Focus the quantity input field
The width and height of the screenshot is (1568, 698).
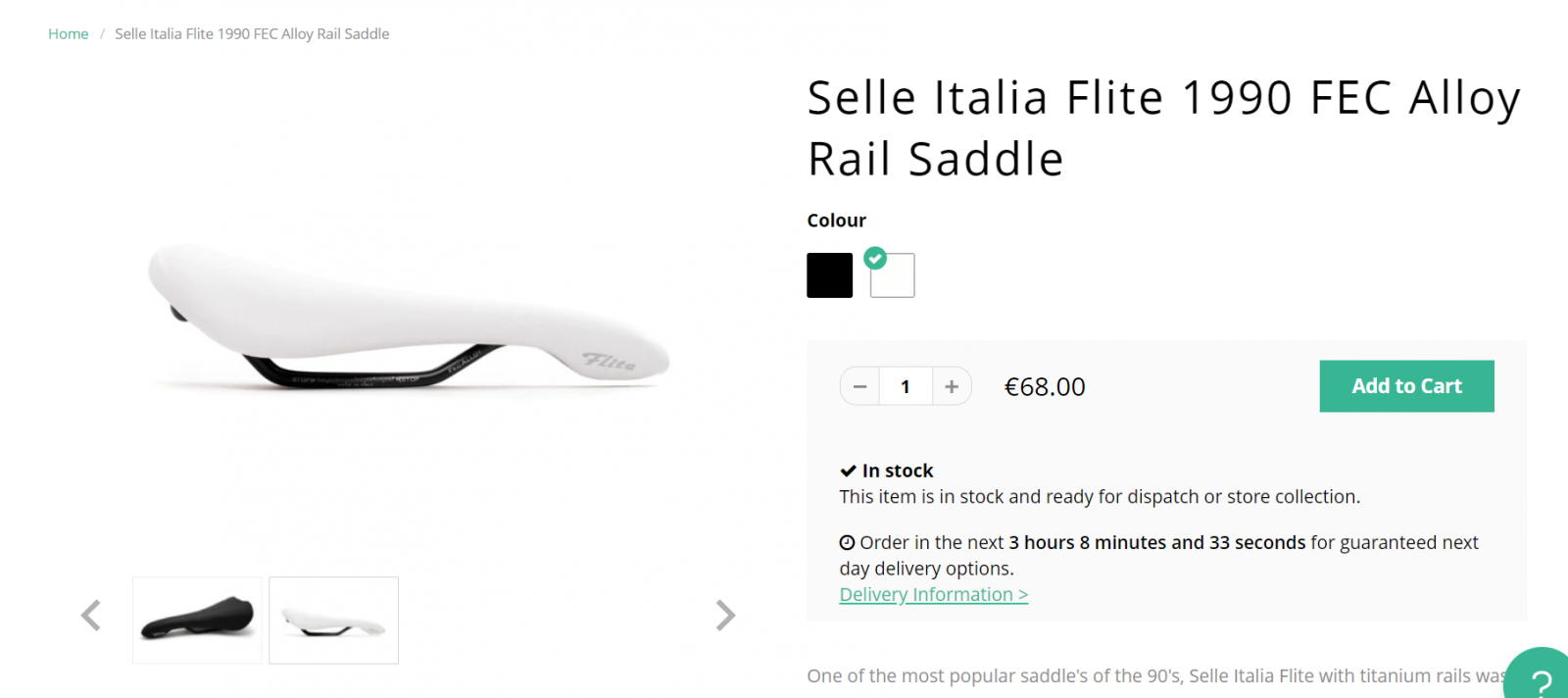[x=906, y=386]
